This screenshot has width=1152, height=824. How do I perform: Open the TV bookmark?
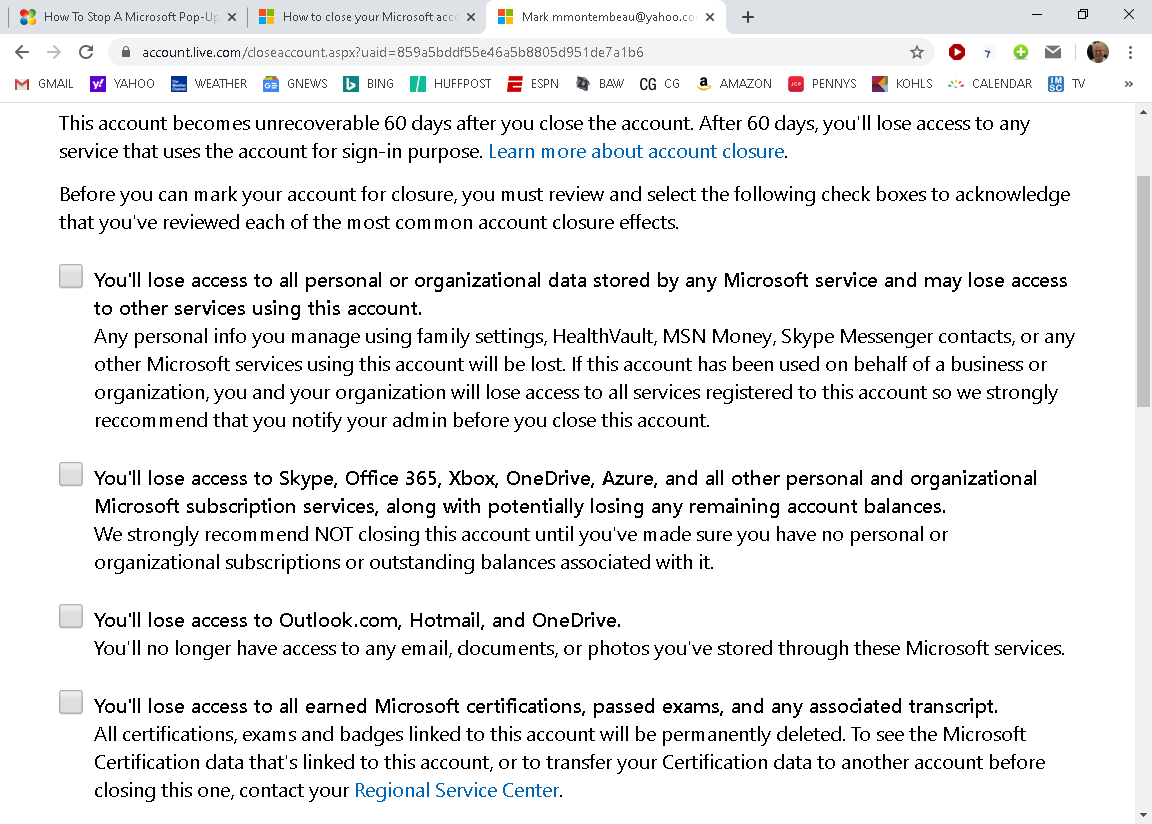point(1067,84)
